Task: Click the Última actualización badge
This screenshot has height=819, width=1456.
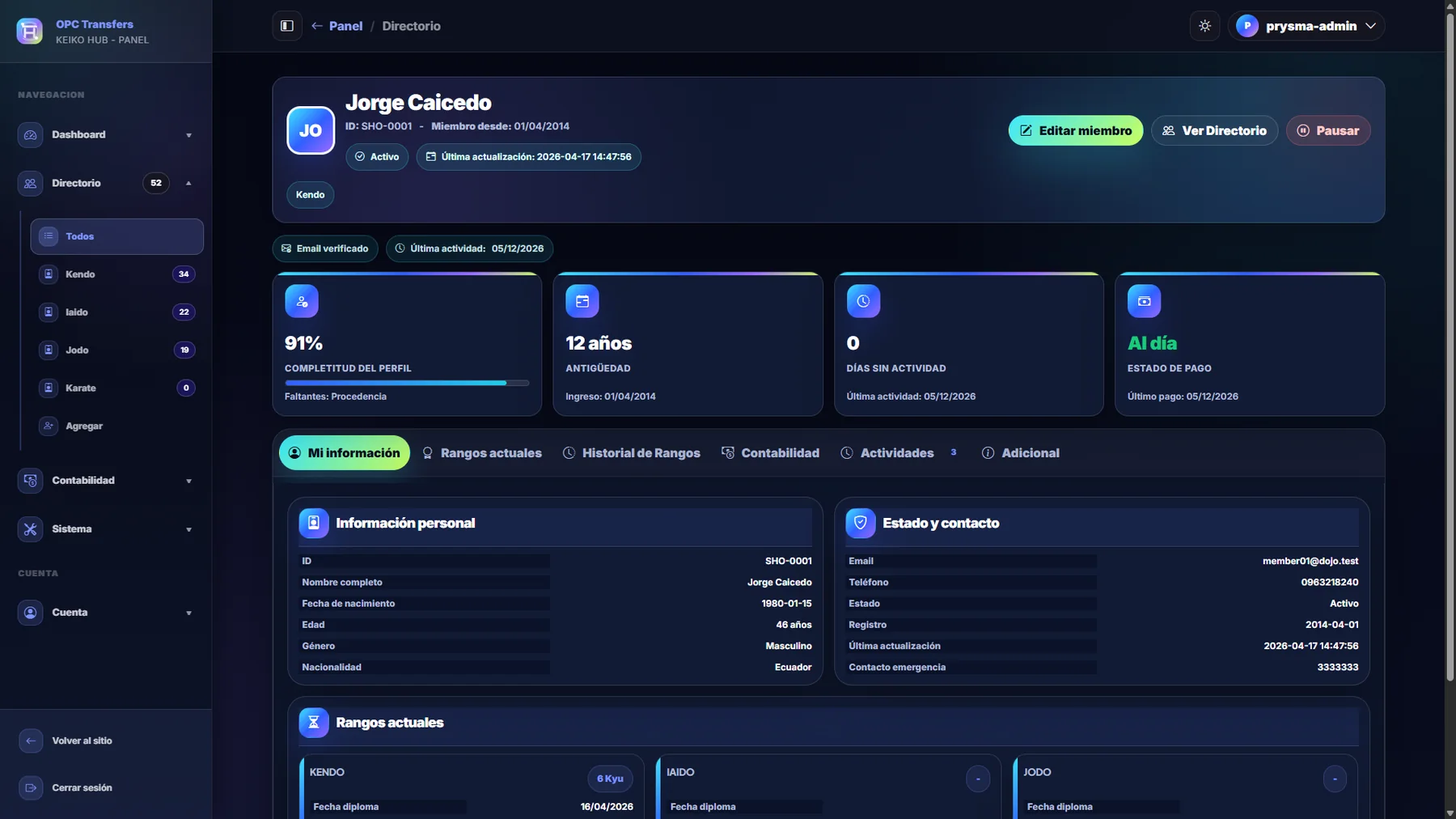Action: (528, 157)
